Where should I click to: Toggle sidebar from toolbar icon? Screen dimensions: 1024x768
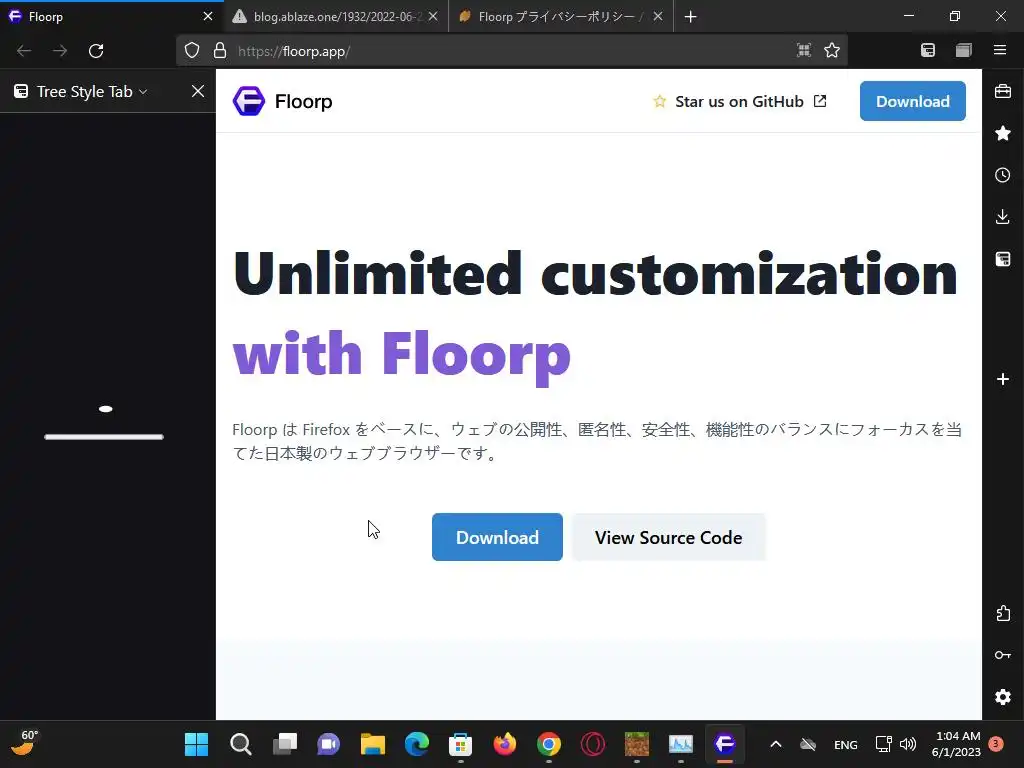tap(928, 50)
